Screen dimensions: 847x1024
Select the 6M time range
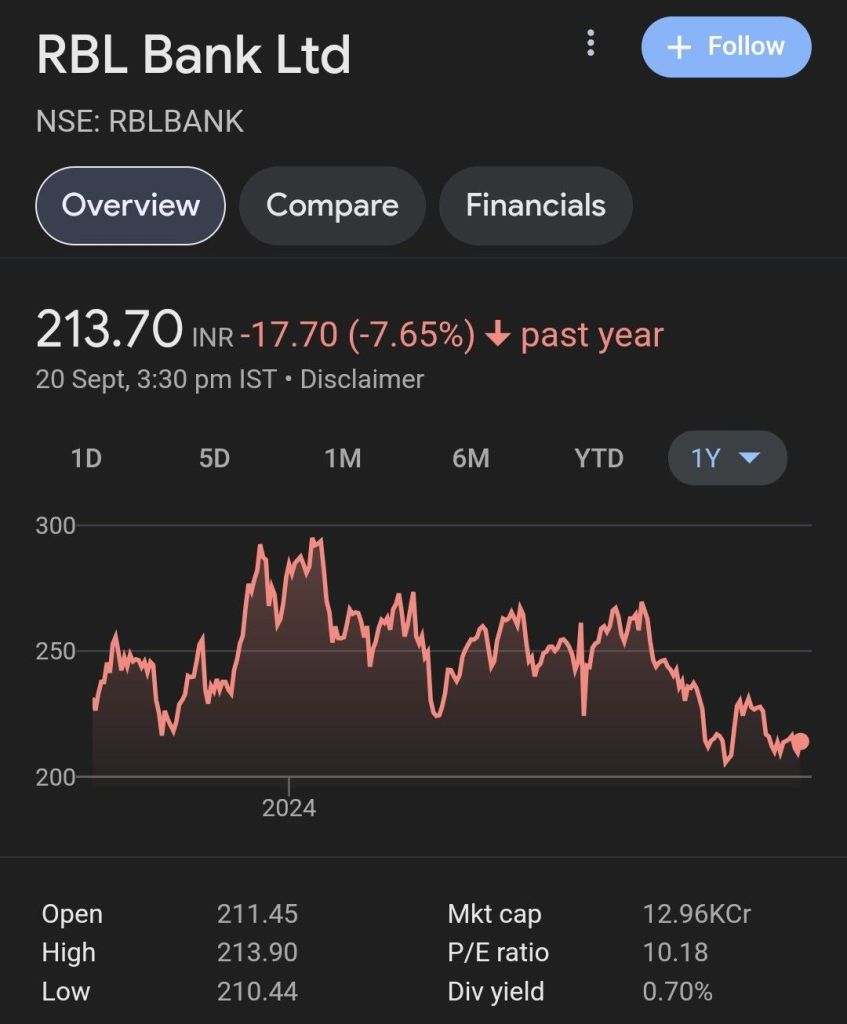click(470, 458)
